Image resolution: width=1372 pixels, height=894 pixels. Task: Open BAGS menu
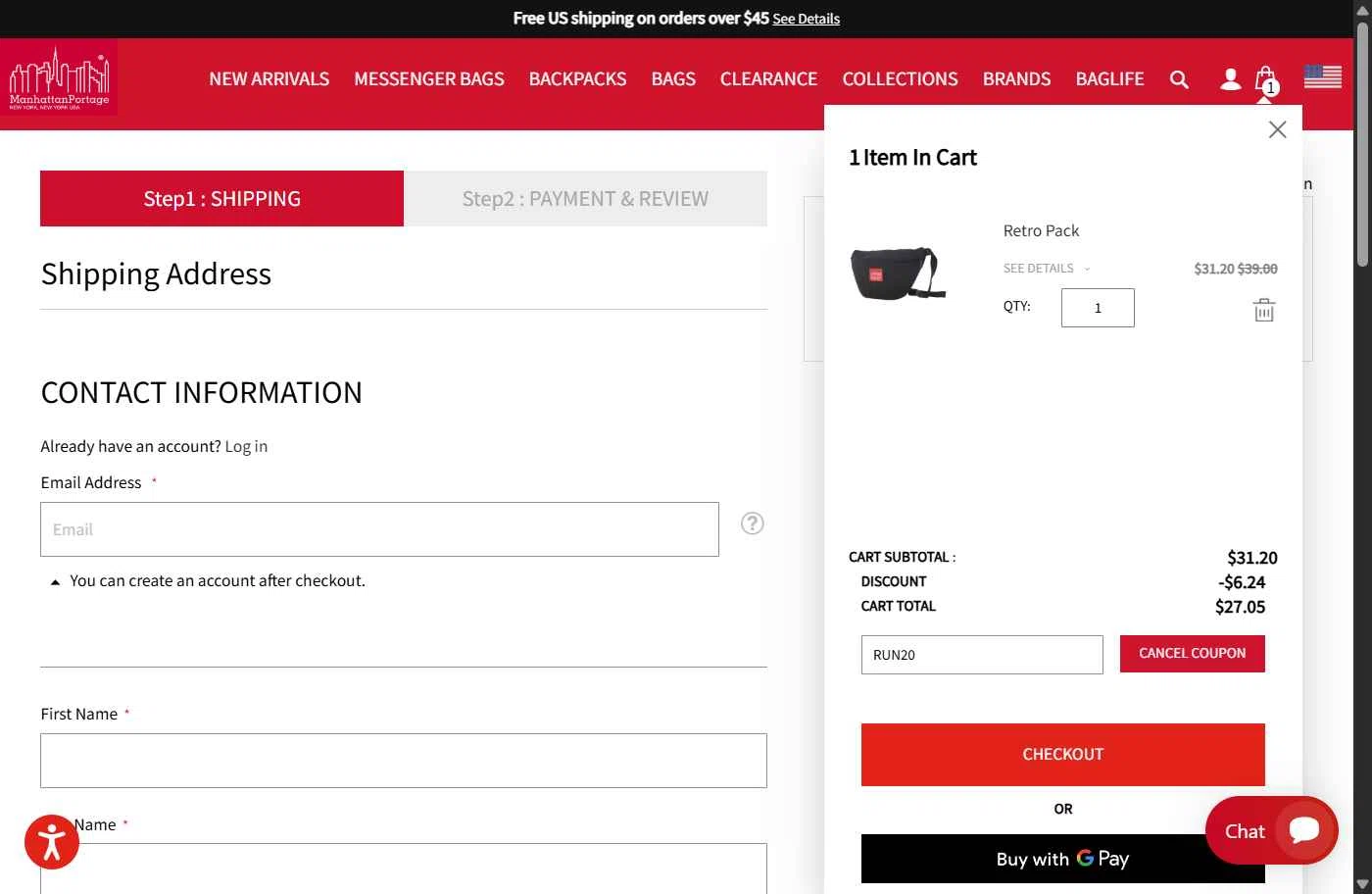673,79
